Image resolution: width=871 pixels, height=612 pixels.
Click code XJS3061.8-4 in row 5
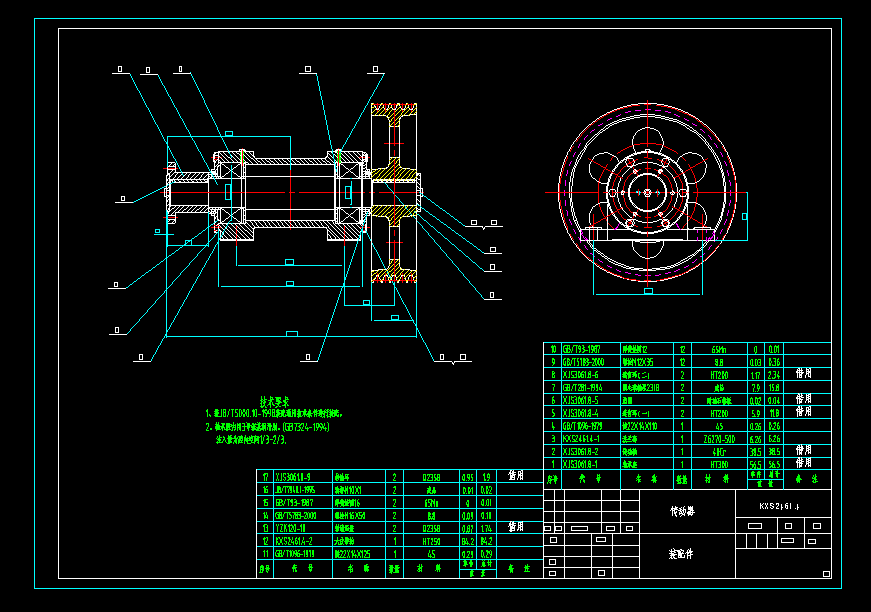click(x=580, y=413)
